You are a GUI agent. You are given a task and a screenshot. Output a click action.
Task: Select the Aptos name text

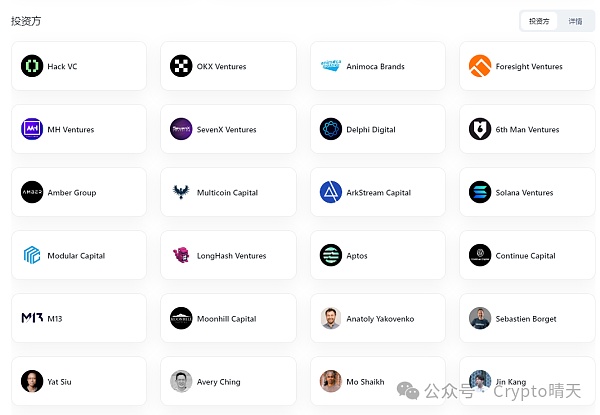coord(357,256)
